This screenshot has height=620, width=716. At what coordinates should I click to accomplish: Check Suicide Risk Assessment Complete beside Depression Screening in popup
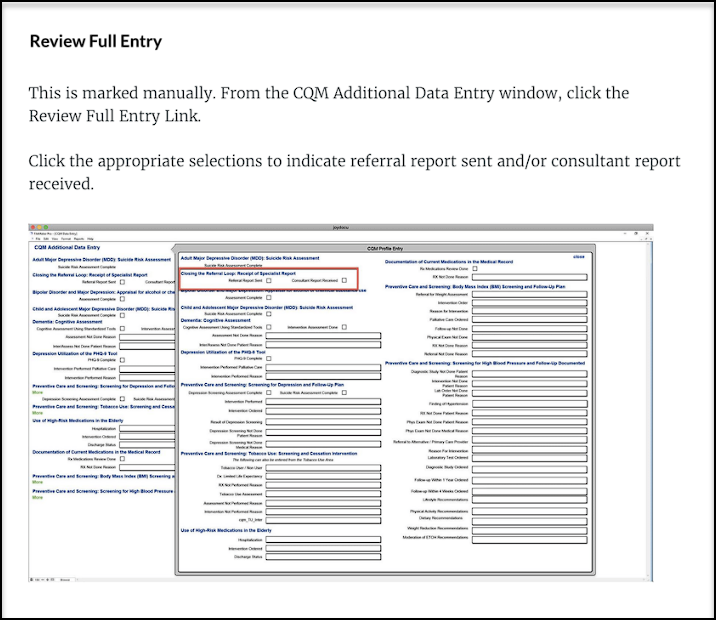(x=344, y=393)
